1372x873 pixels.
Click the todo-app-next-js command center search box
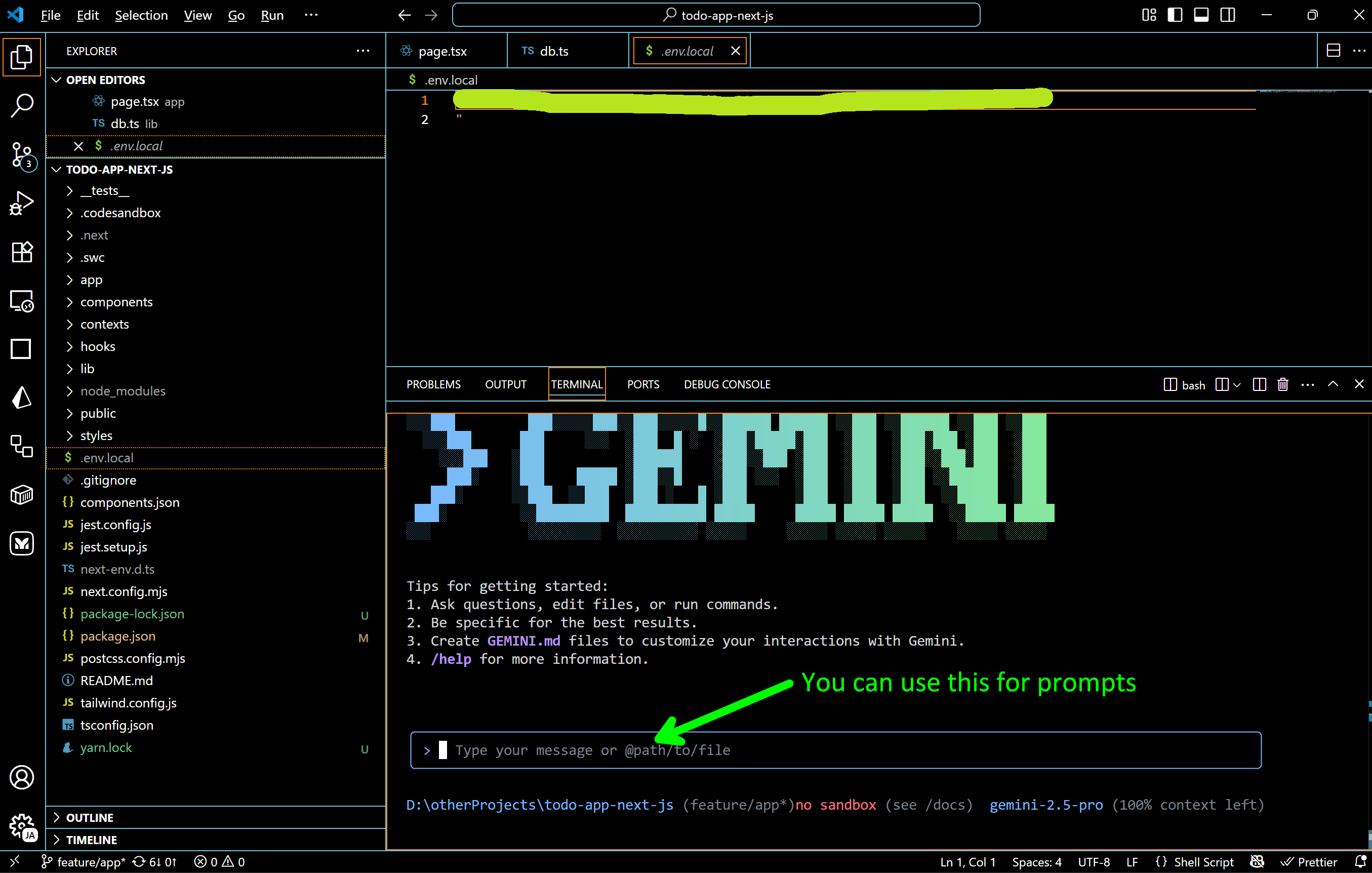(x=716, y=15)
